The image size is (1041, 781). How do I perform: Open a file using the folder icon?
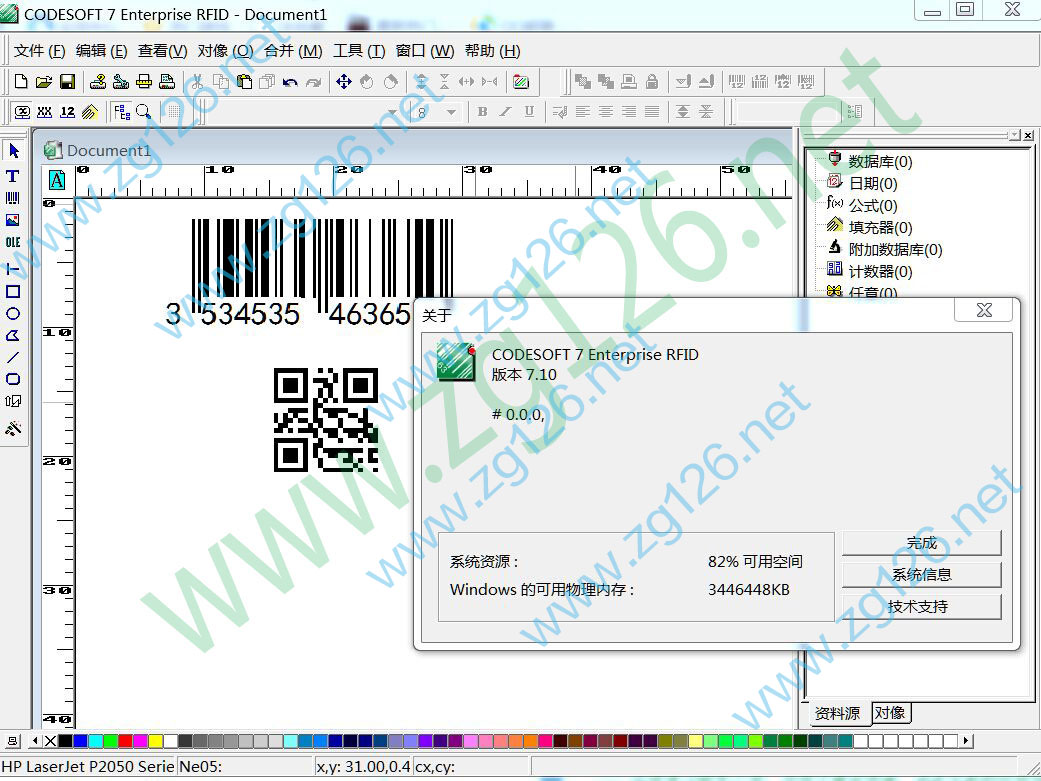(x=44, y=82)
